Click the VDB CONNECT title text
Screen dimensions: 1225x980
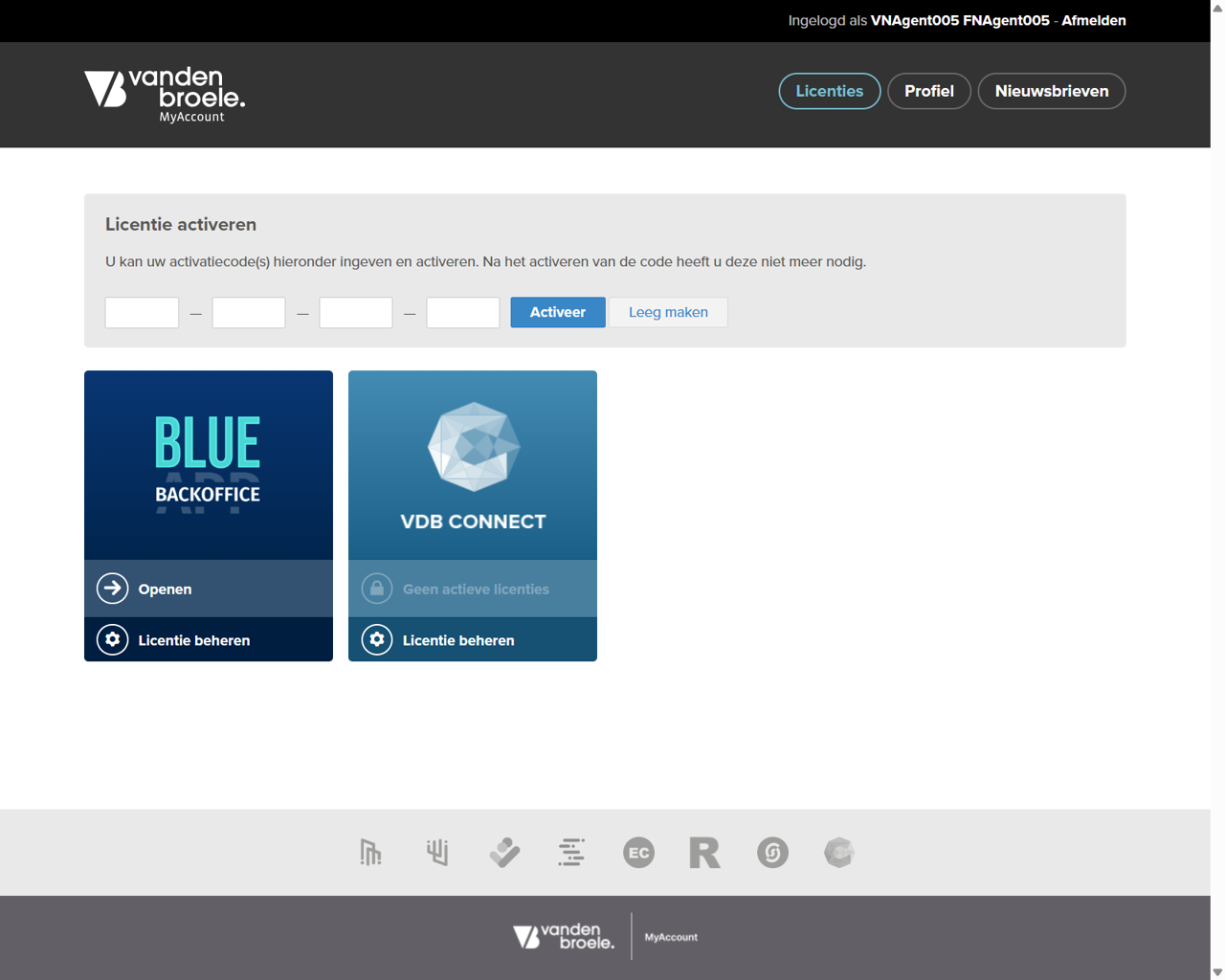[473, 522]
